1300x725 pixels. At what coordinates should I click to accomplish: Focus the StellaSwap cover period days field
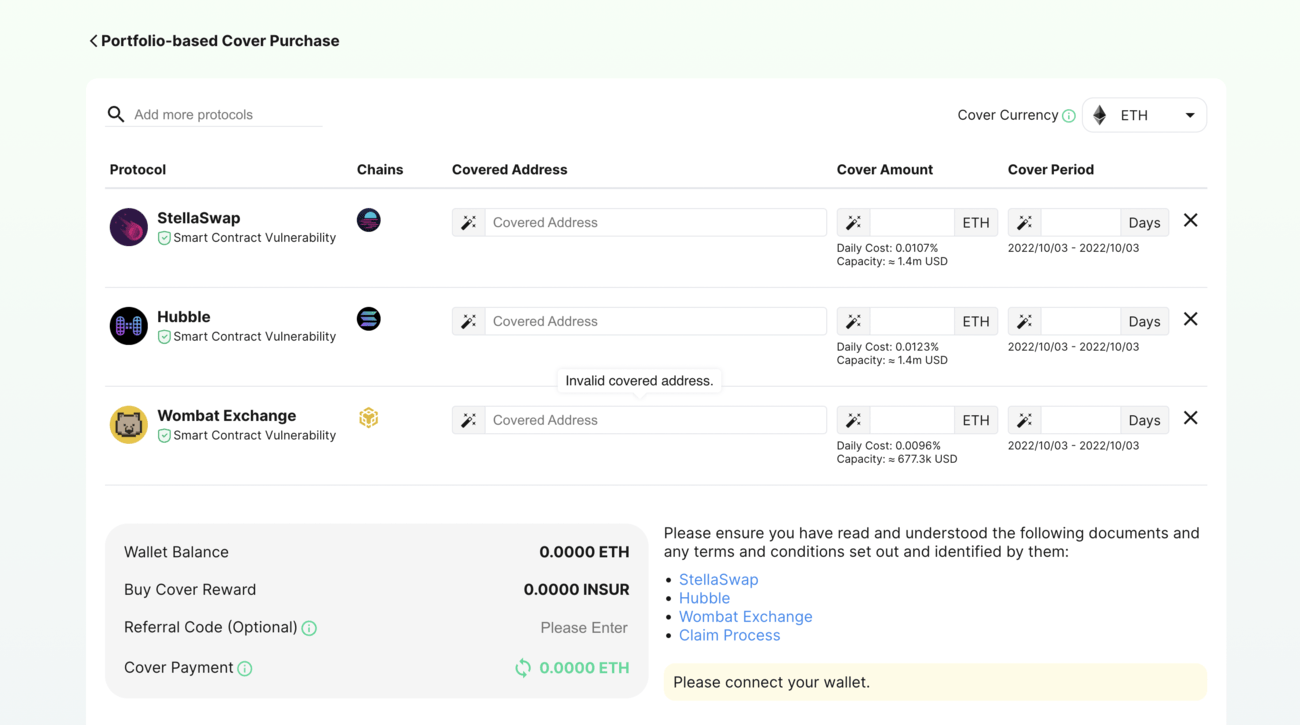[1081, 222]
